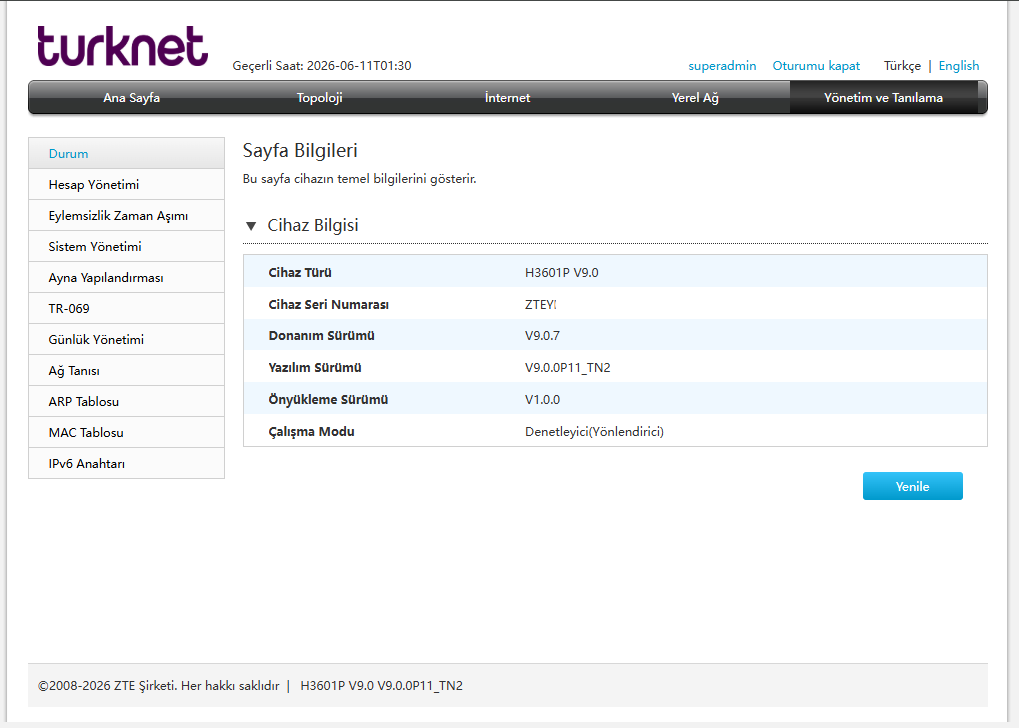
Task: Click the Sayfa Bilgileri page title
Action: 300,151
